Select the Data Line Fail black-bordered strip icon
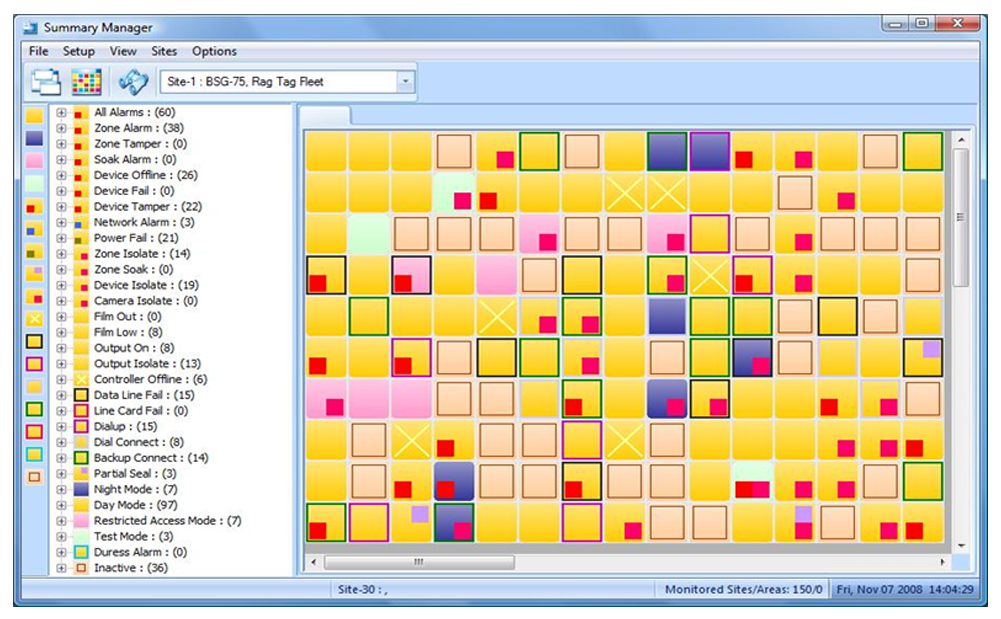Image resolution: width=1001 pixels, height=619 pixels. pyautogui.click(x=34, y=341)
